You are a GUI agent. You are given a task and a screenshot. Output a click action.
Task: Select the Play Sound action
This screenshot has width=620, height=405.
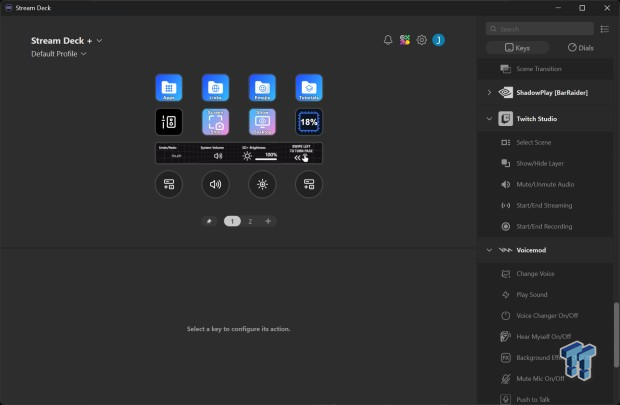546,295
